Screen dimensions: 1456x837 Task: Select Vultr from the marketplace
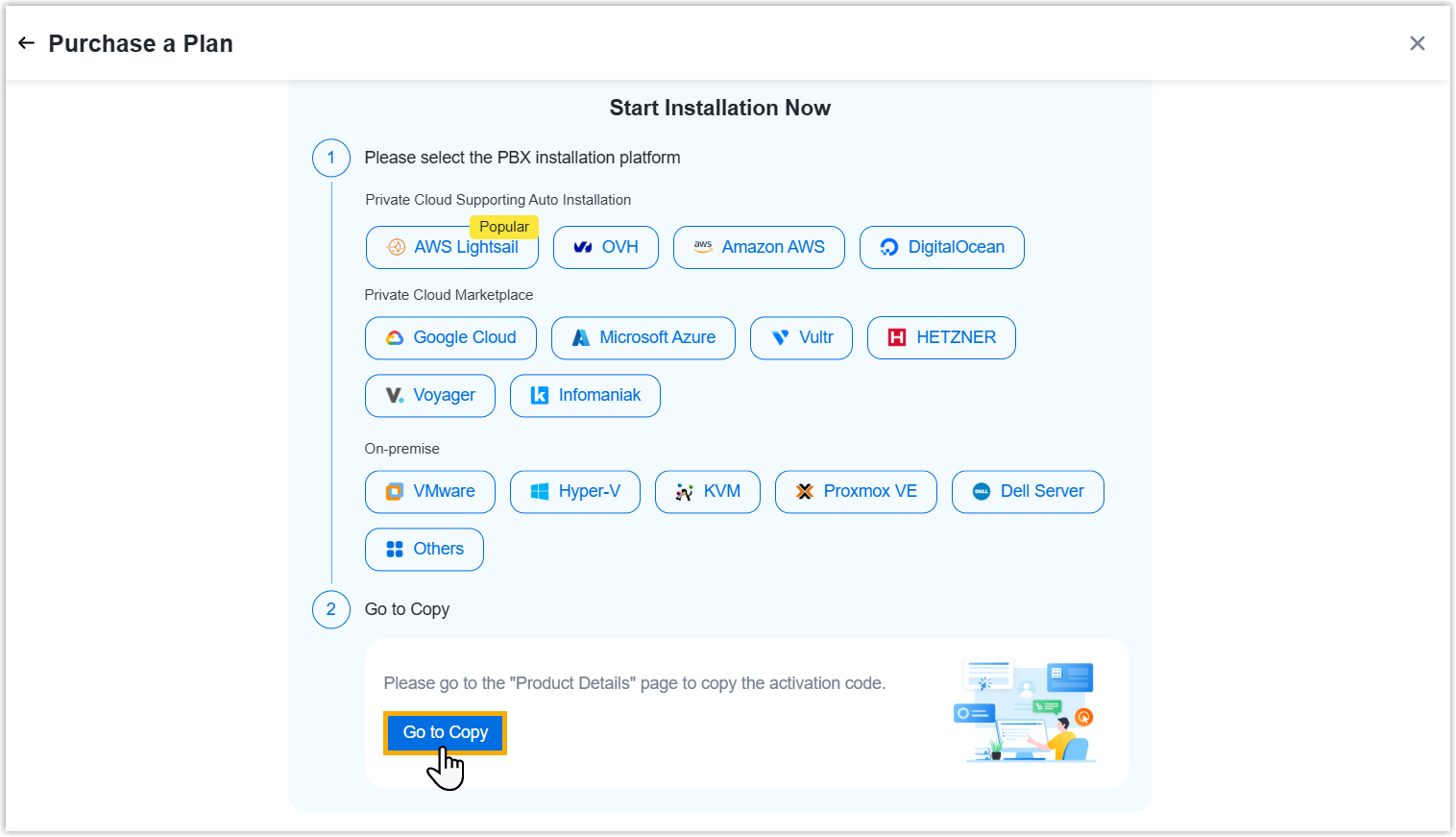(x=801, y=338)
